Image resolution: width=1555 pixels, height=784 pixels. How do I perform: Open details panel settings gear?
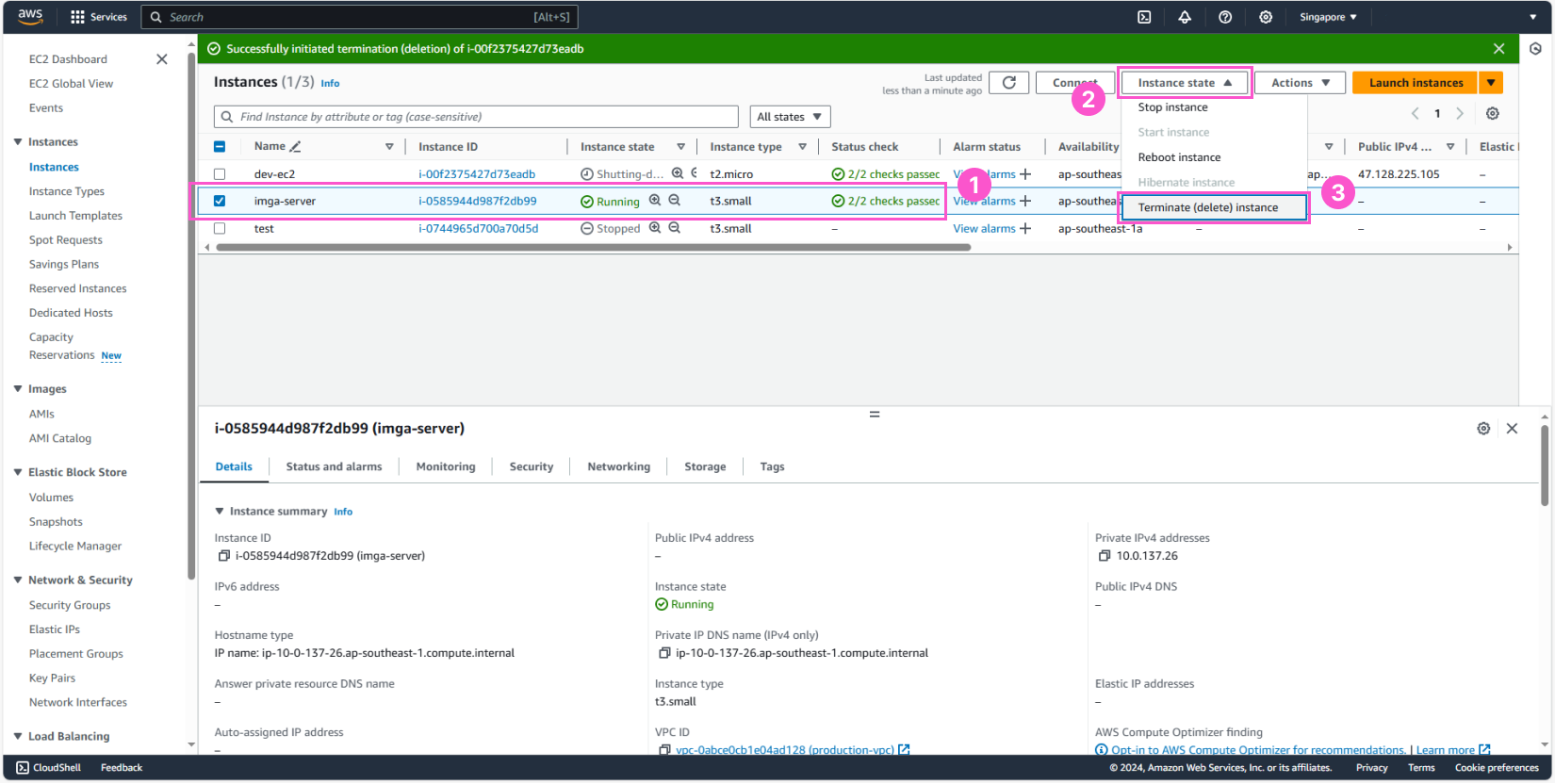1483,429
